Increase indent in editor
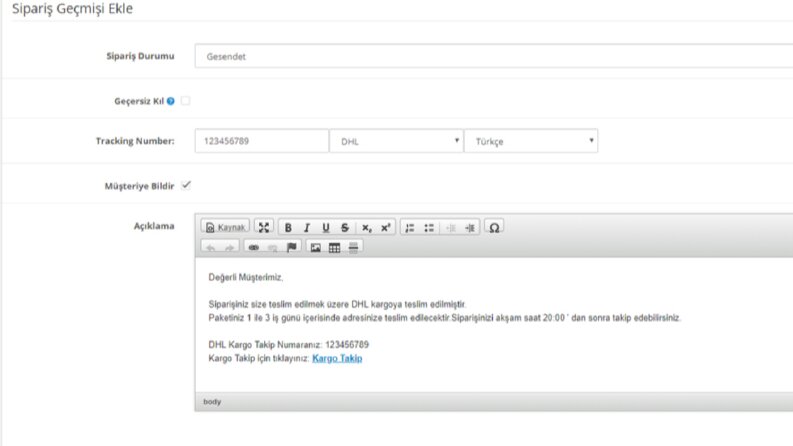The image size is (793, 446). click(x=470, y=228)
